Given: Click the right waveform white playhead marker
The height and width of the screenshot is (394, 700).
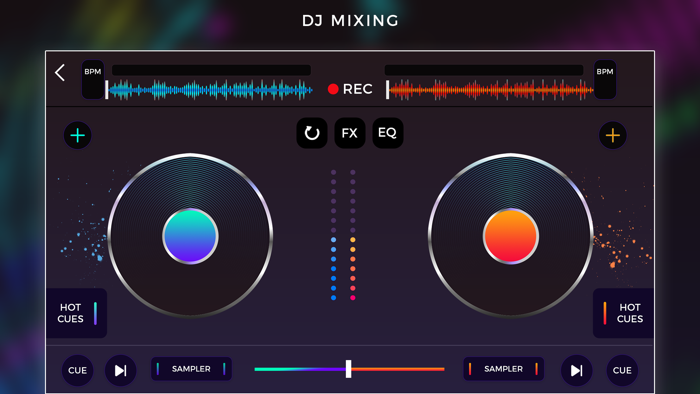Looking at the screenshot, I should pyautogui.click(x=388, y=90).
